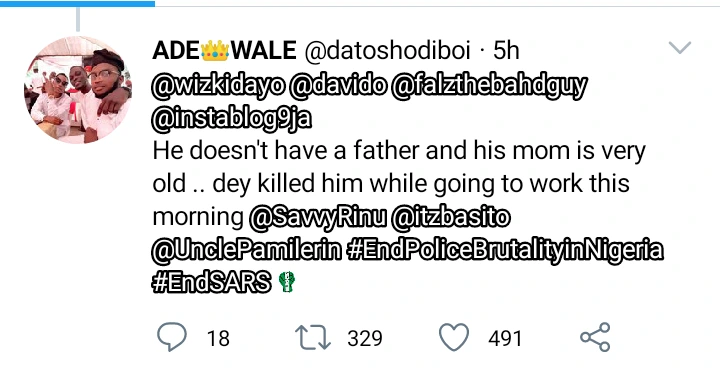Open the @wizkidayo mention
The image size is (720, 375).
click(x=219, y=85)
